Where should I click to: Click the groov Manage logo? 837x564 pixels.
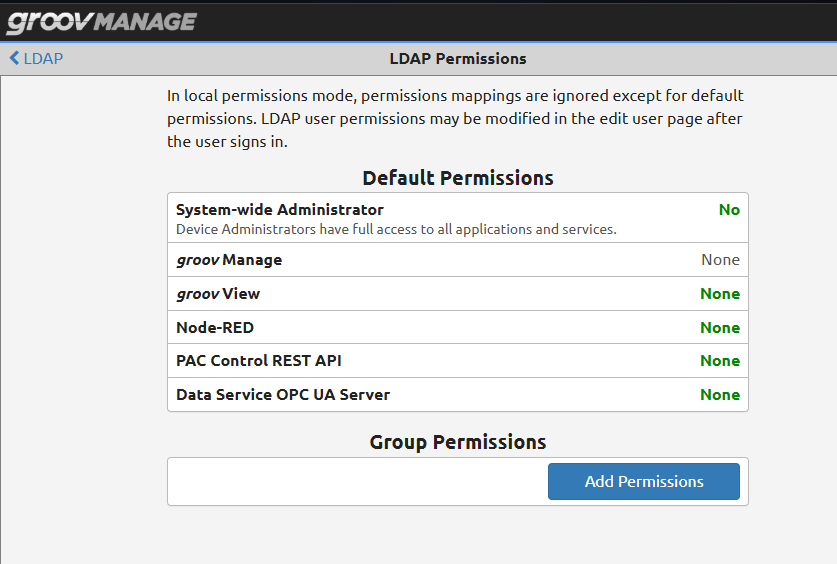[x=102, y=21]
